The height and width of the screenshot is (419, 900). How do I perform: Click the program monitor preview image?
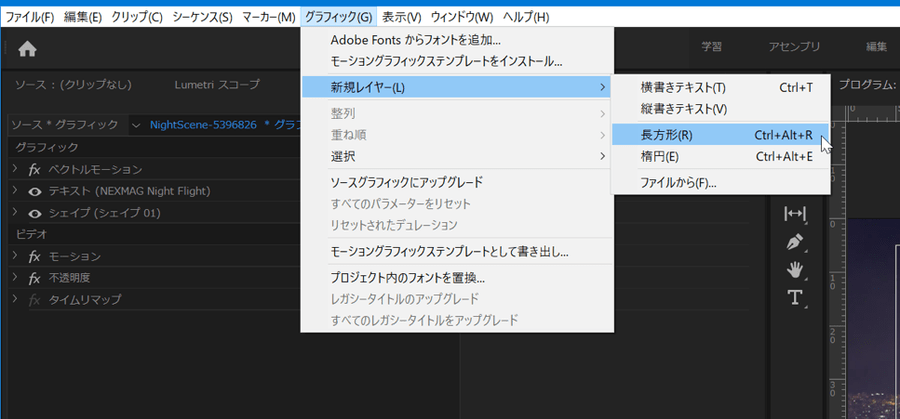pos(872,319)
